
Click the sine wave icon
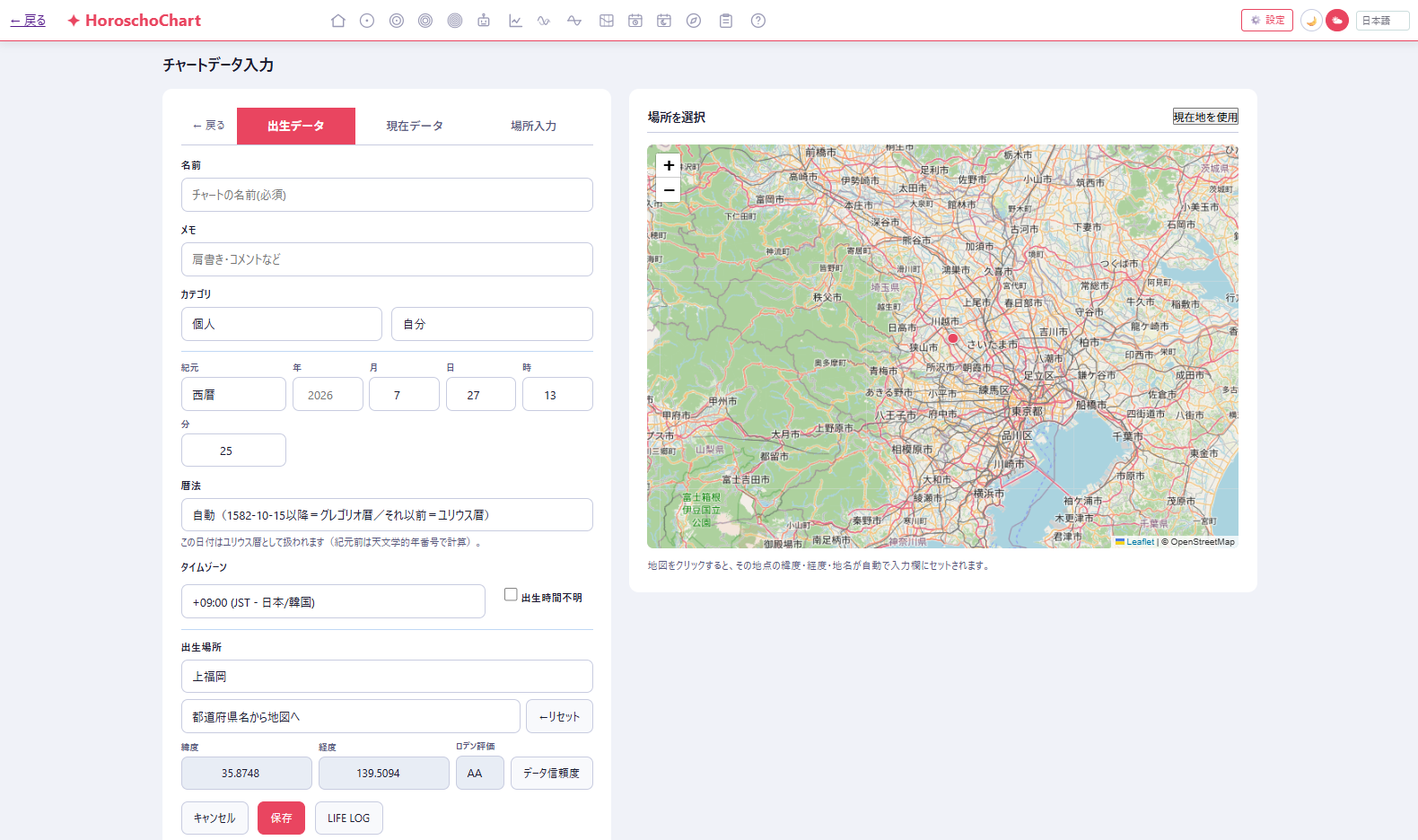coord(544,21)
